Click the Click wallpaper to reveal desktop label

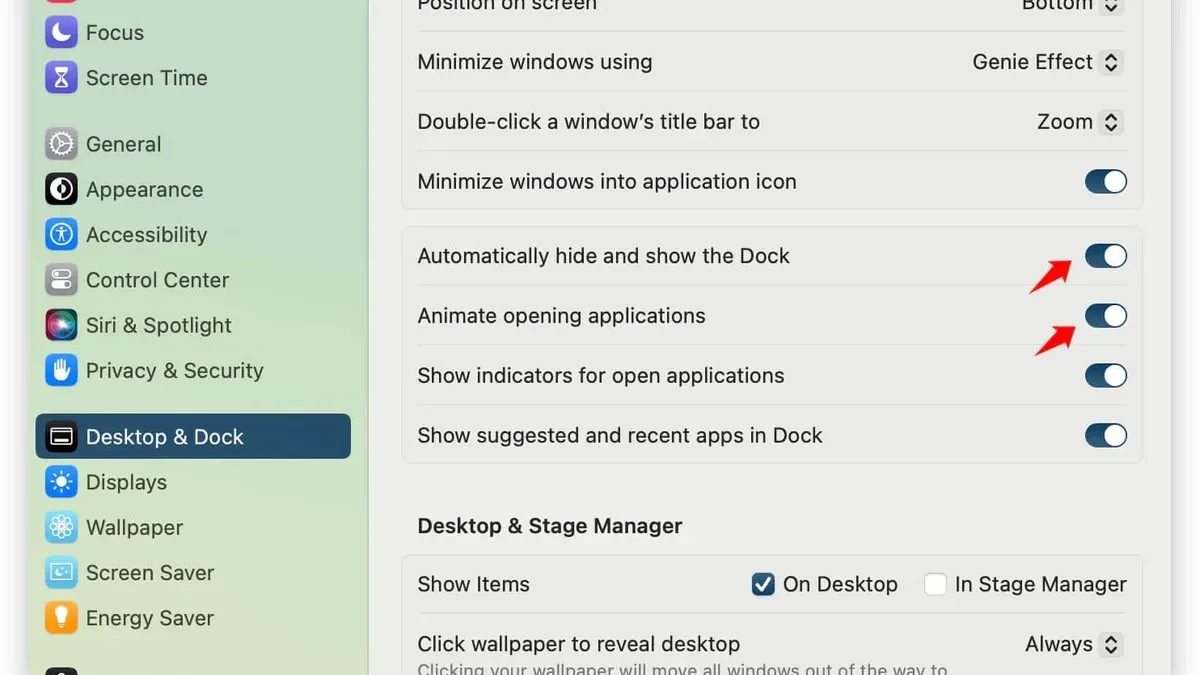point(579,644)
